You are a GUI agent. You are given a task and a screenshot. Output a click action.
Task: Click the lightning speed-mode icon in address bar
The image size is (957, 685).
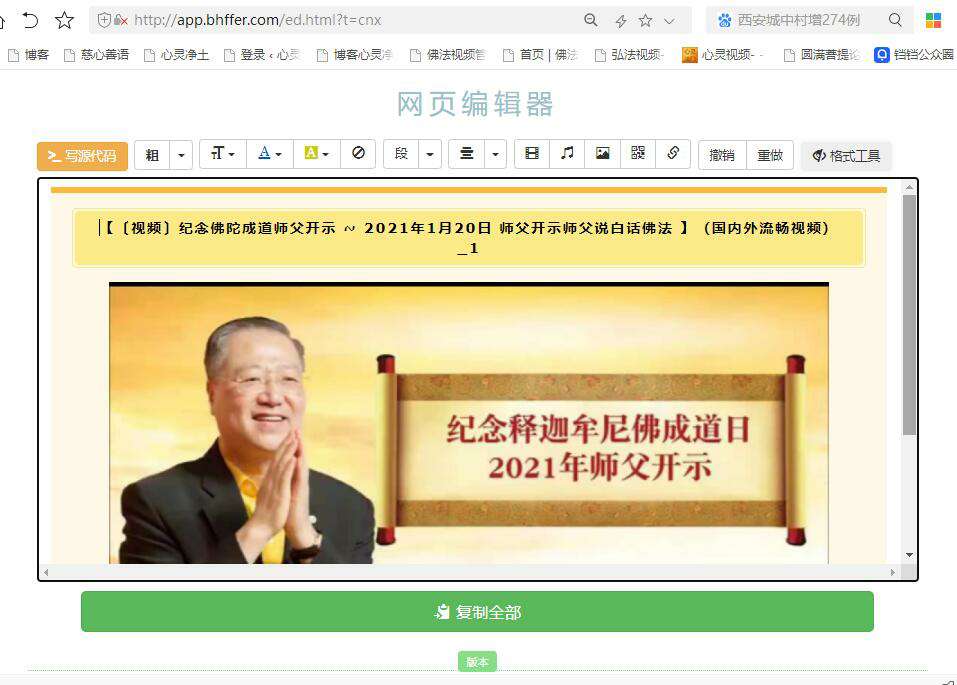pyautogui.click(x=621, y=21)
